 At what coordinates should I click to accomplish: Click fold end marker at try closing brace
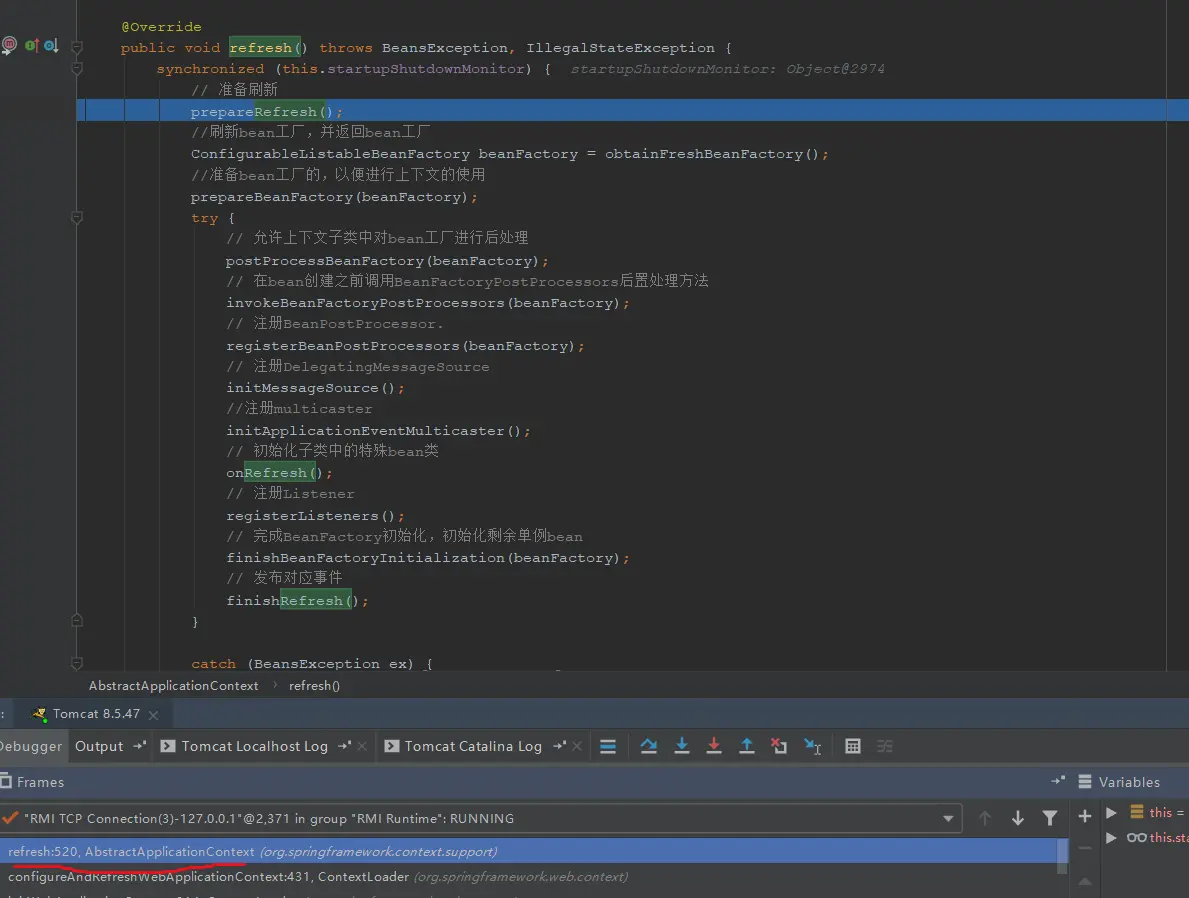tap(77, 620)
